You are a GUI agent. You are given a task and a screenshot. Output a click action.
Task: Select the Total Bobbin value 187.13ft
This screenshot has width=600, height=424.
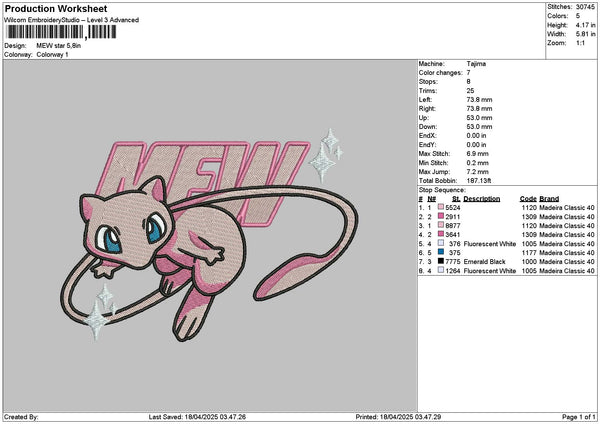tap(479, 181)
